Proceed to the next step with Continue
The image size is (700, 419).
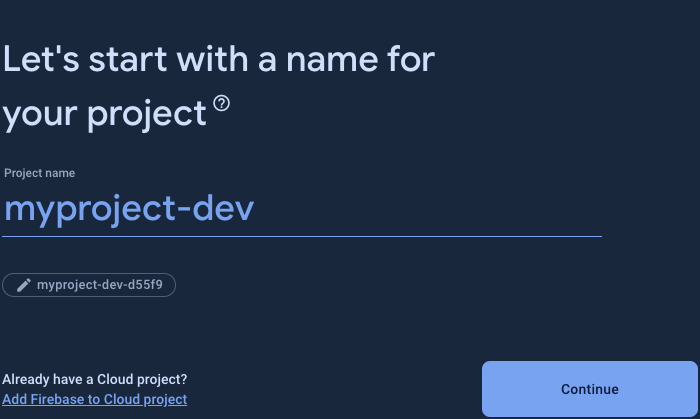589,389
